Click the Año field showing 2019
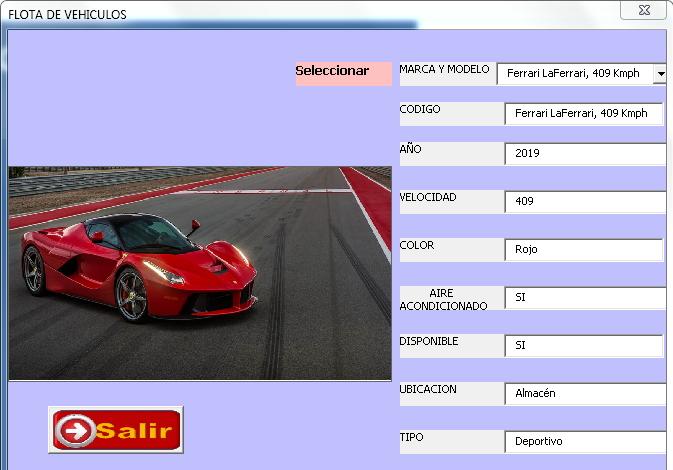This screenshot has width=673, height=470. [x=585, y=154]
